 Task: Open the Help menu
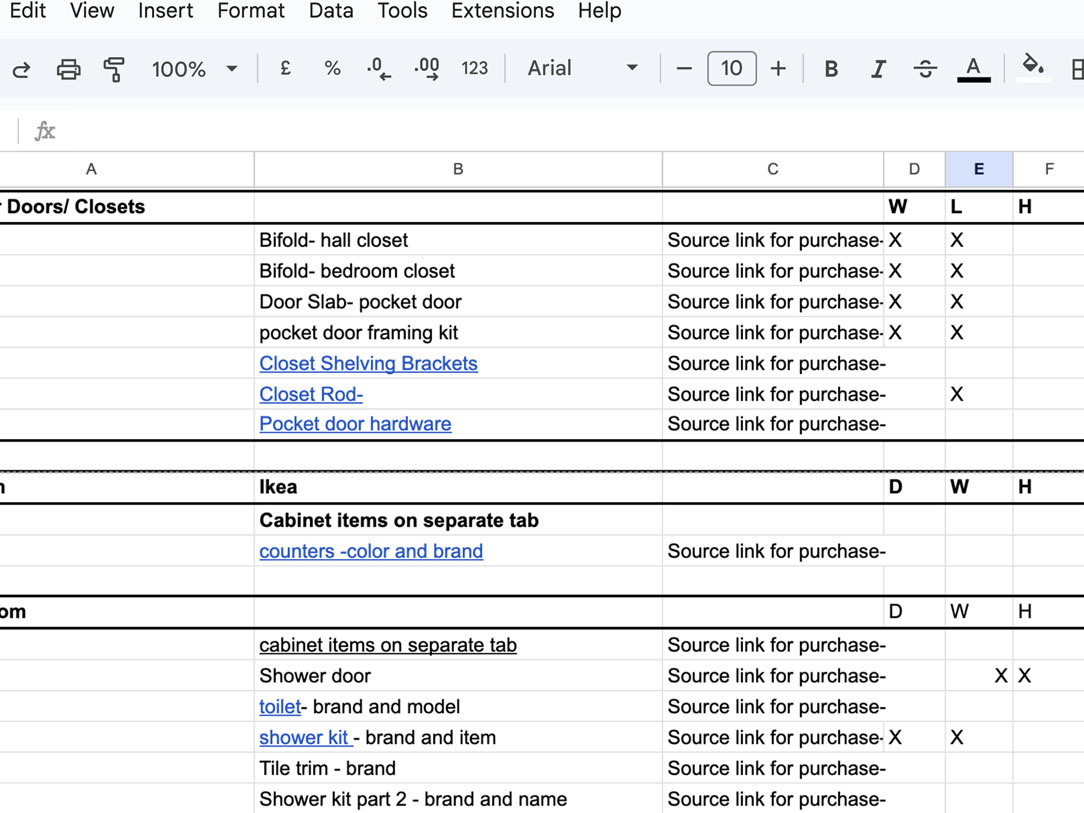tap(599, 10)
